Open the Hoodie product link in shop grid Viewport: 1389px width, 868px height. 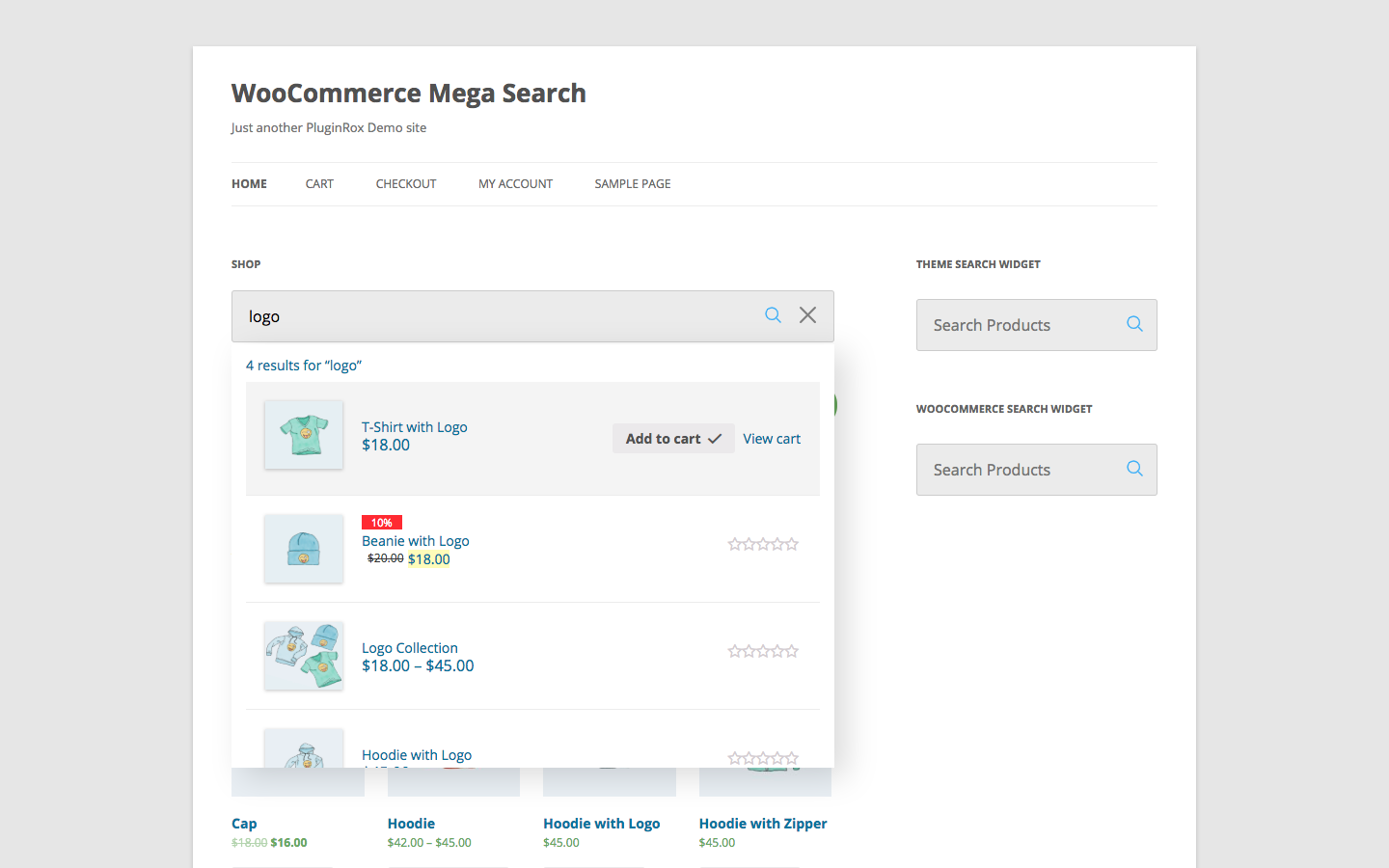tap(411, 824)
